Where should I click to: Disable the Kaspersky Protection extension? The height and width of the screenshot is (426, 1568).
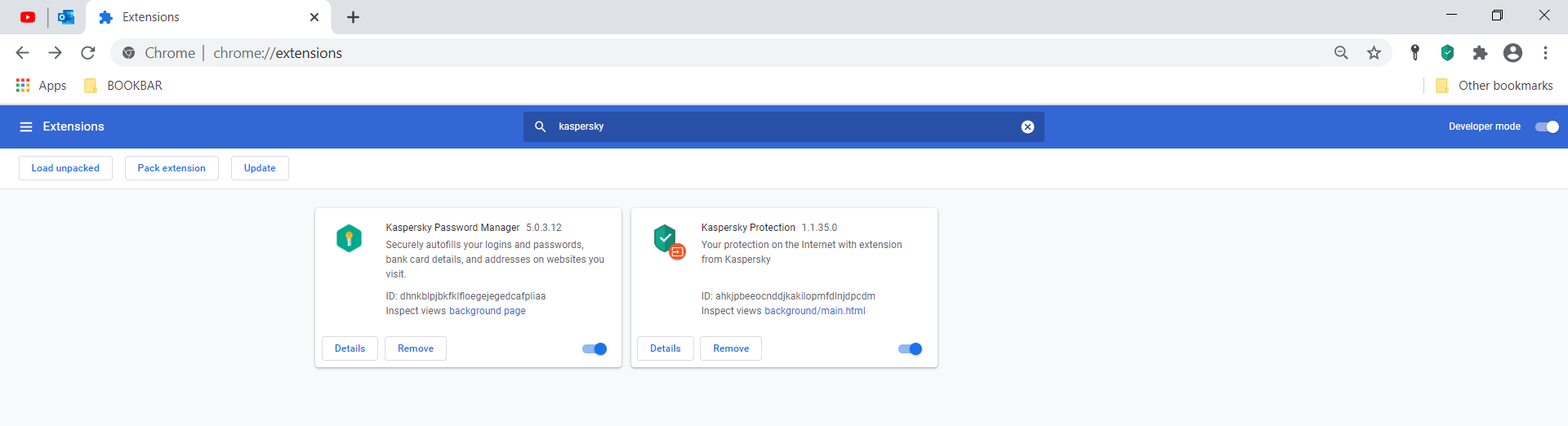[910, 349]
